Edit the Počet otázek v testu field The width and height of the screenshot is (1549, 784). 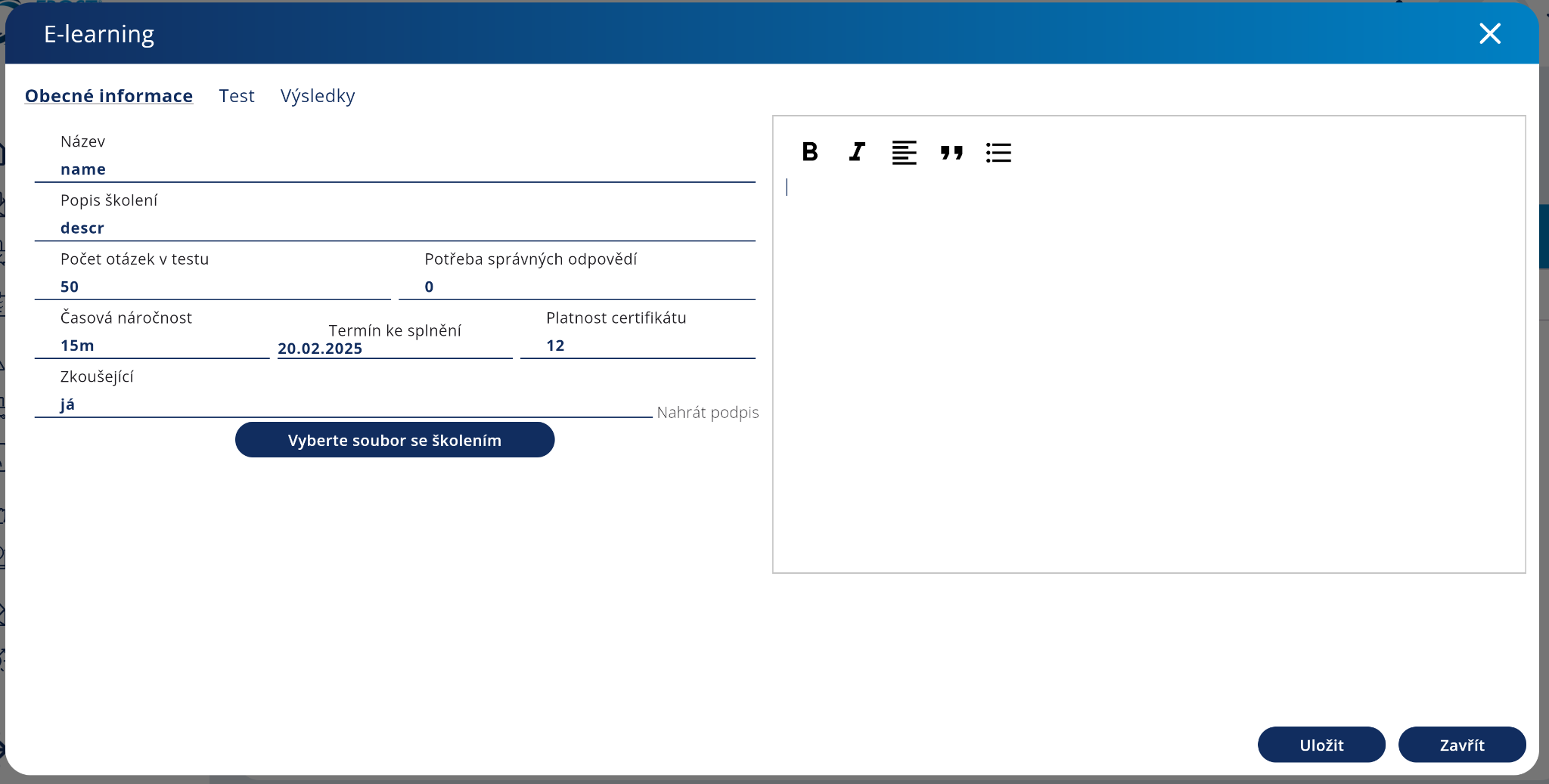point(213,287)
